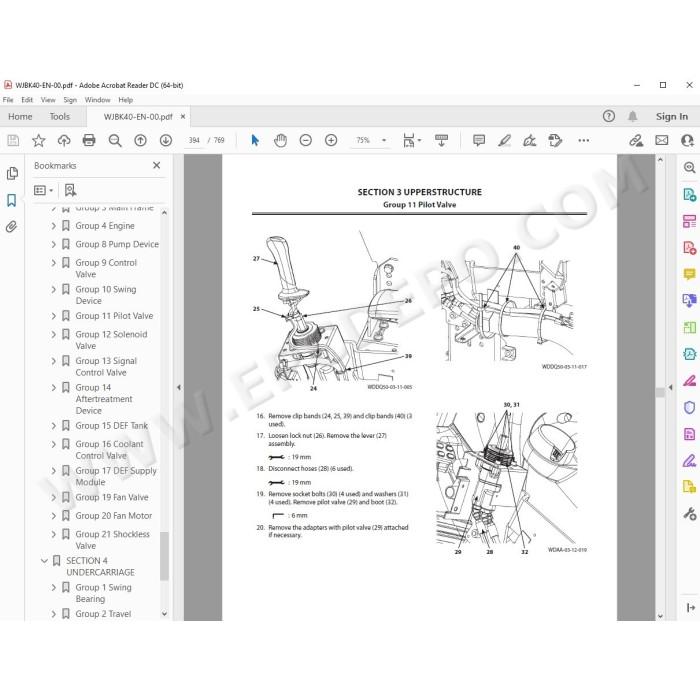Expand the Group 20 Fan Motor bookmark
700x700 pixels.
click(54, 516)
